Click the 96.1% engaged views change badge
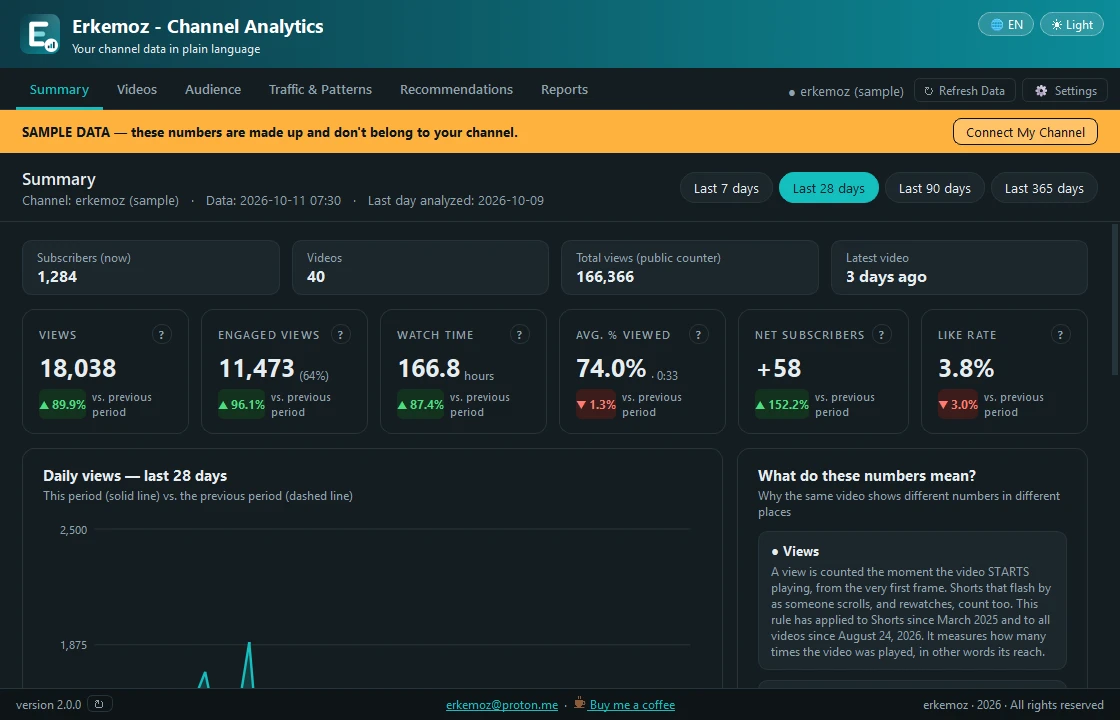Viewport: 1120px width, 720px height. tap(241, 404)
